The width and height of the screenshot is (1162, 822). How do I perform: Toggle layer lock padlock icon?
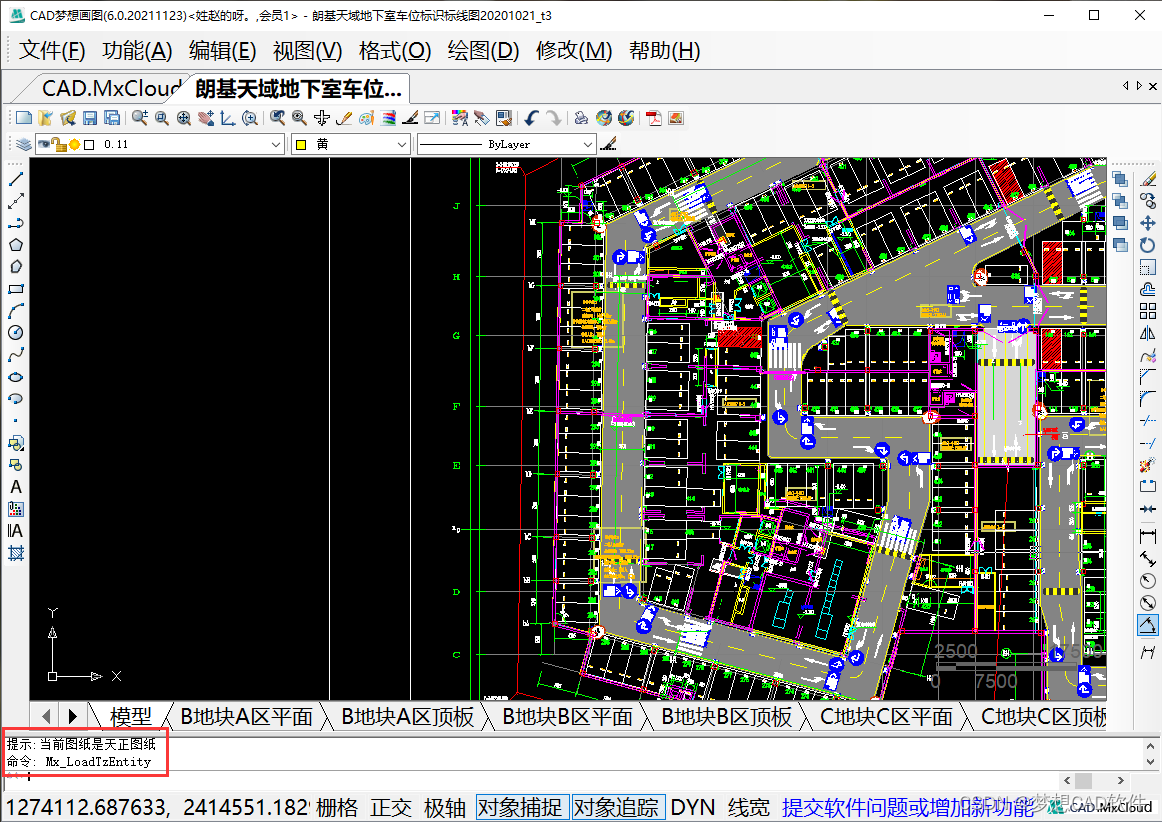[x=59, y=144]
